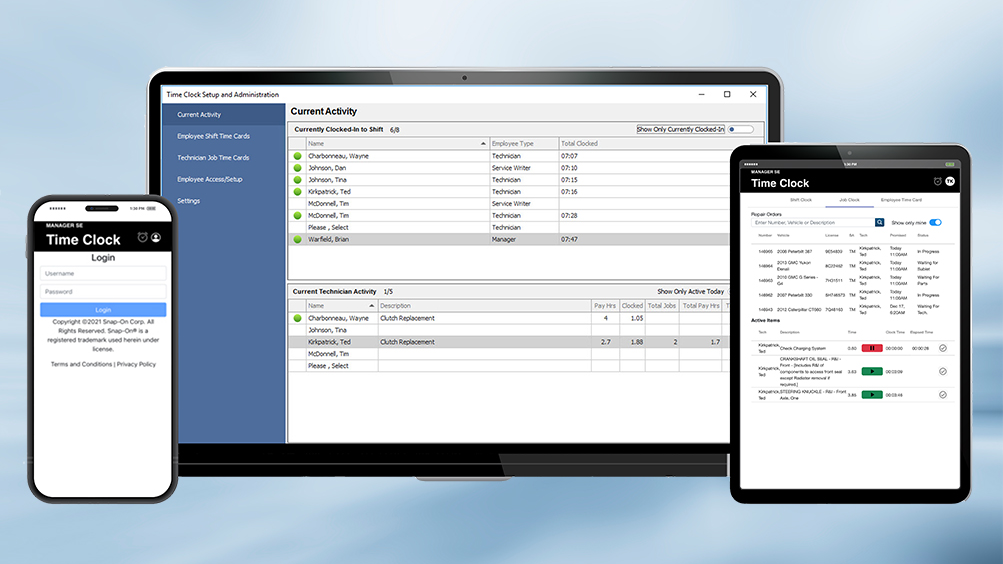The image size is (1003, 564).
Task: Click the alarm clock icon on the tablet header
Action: 937,181
